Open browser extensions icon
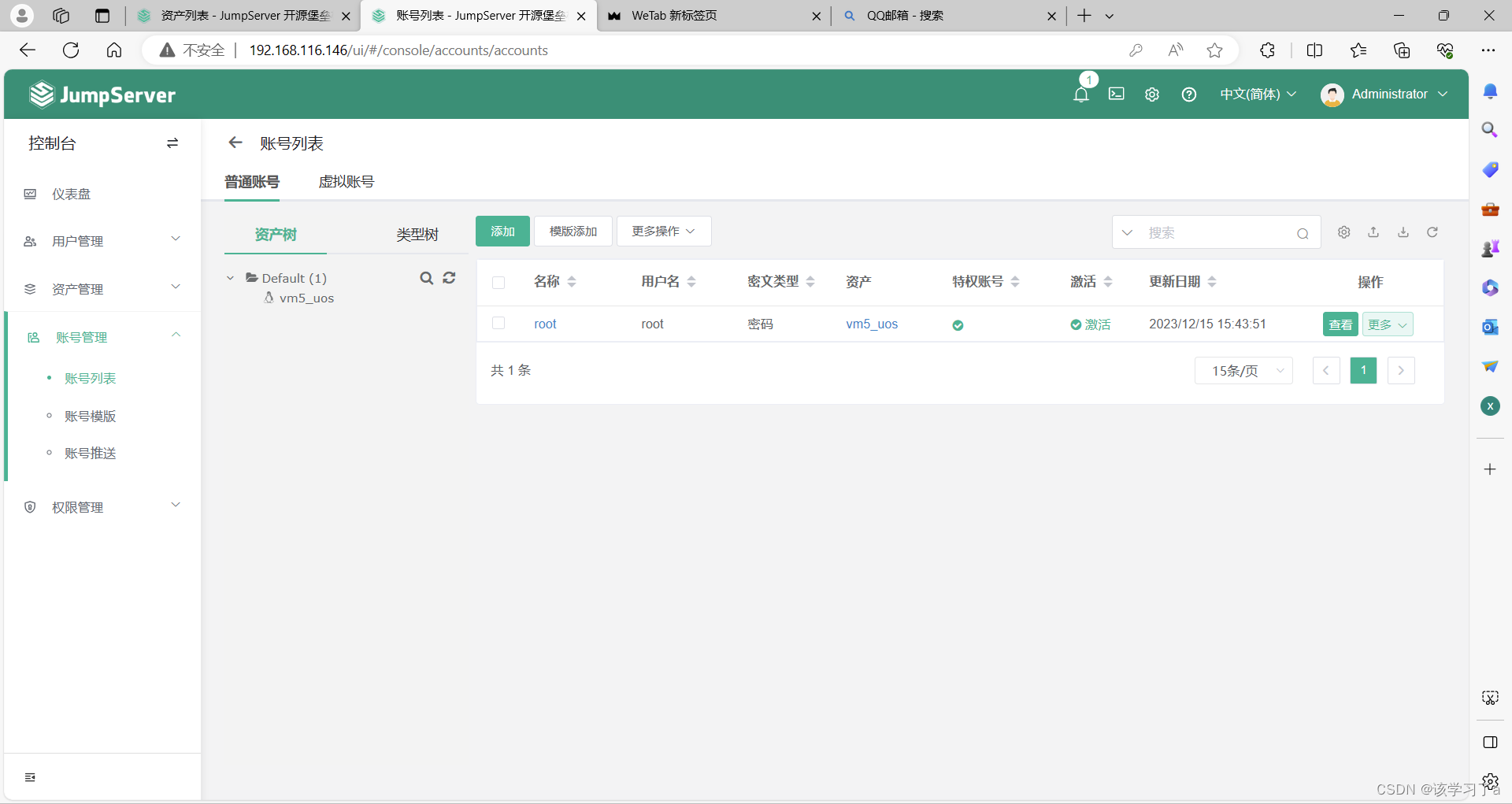The image size is (1512, 804). [1267, 50]
